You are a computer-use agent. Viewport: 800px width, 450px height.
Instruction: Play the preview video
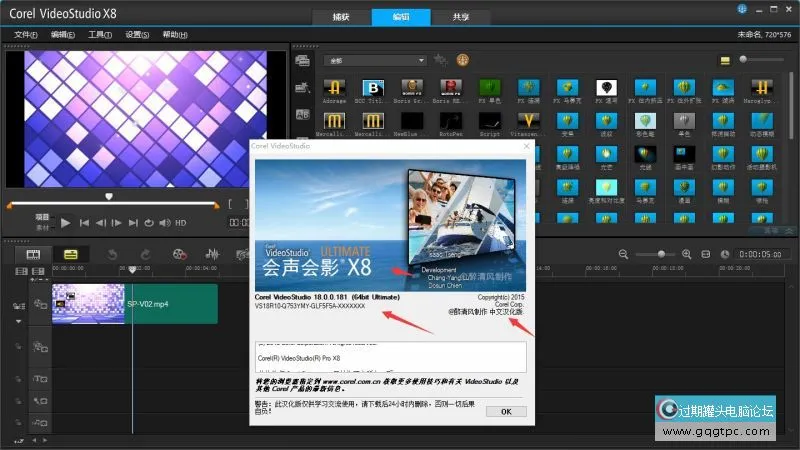point(65,223)
